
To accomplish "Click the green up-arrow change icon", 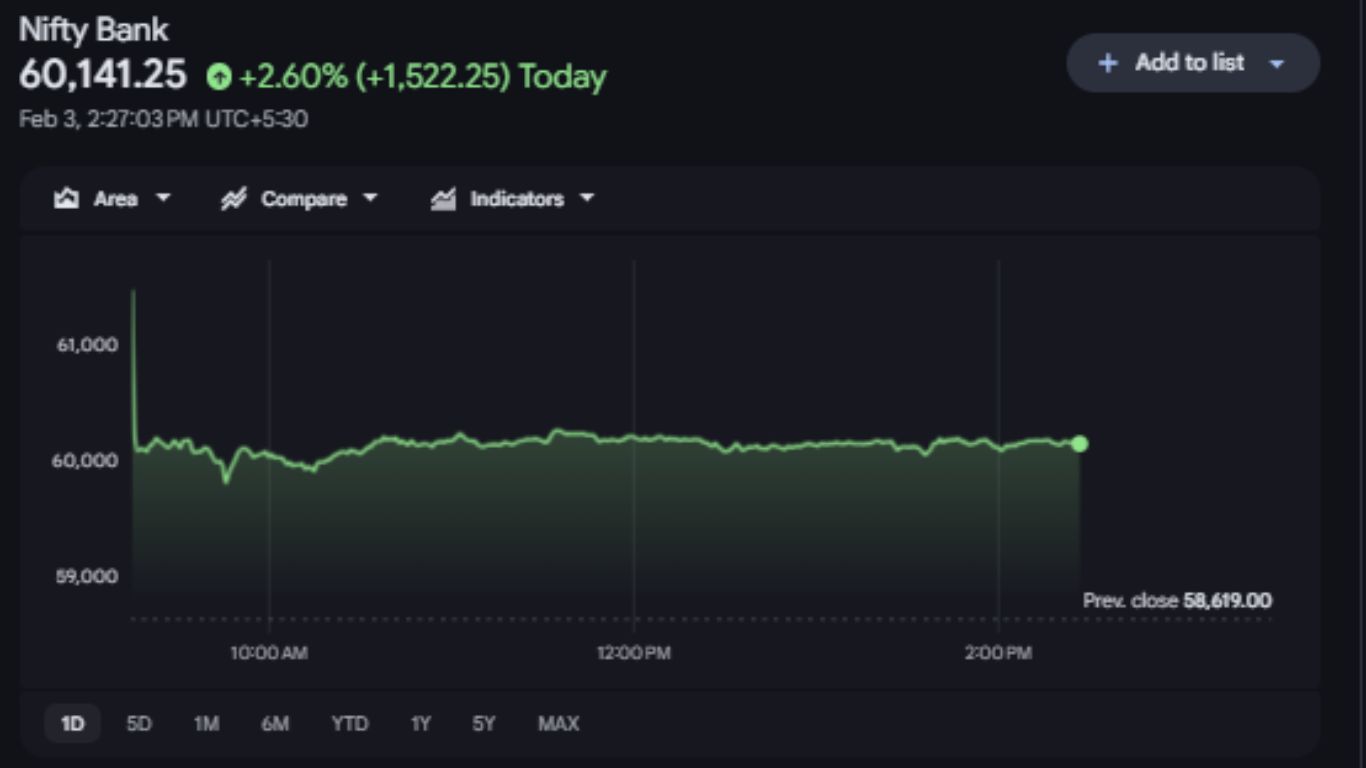I will pyautogui.click(x=218, y=77).
